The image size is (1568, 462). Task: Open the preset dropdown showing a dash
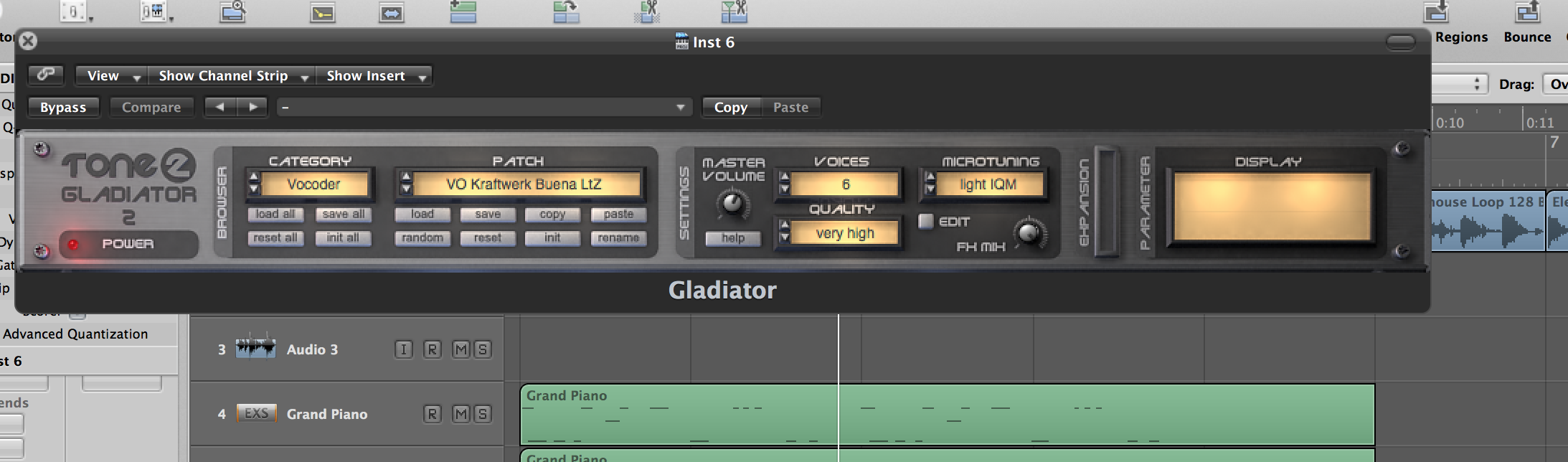[484, 107]
